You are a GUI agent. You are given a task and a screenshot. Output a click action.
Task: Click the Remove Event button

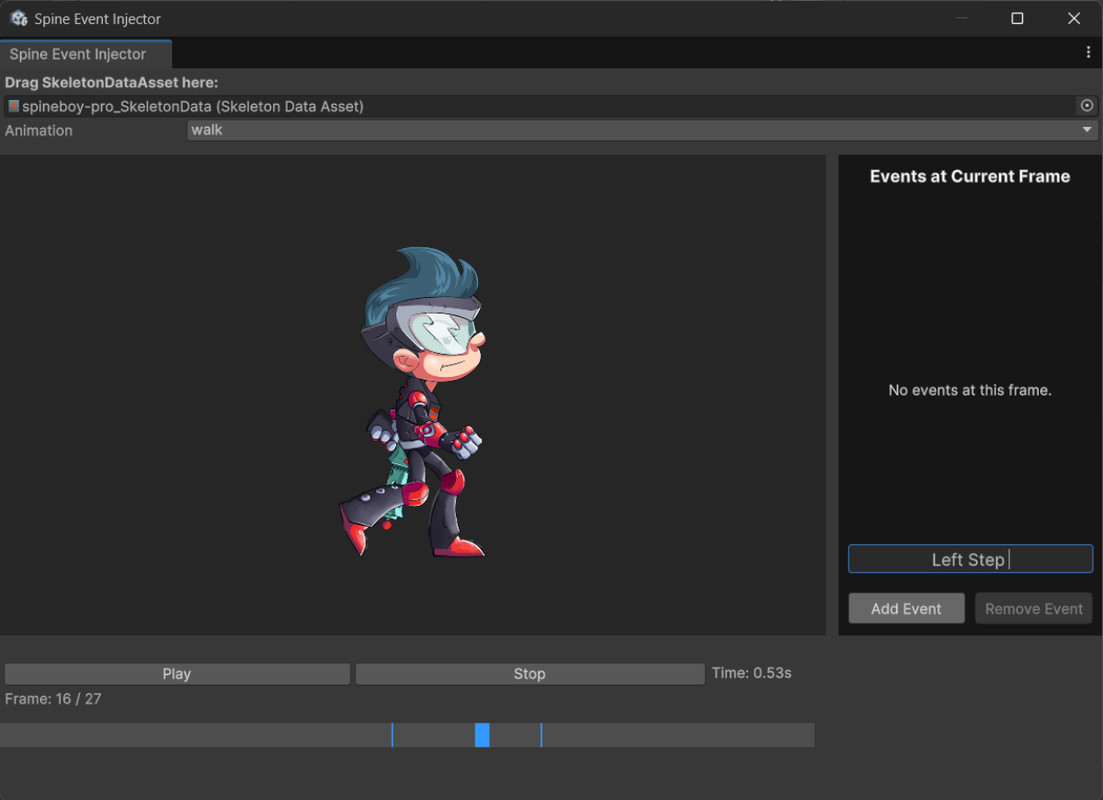1033,609
